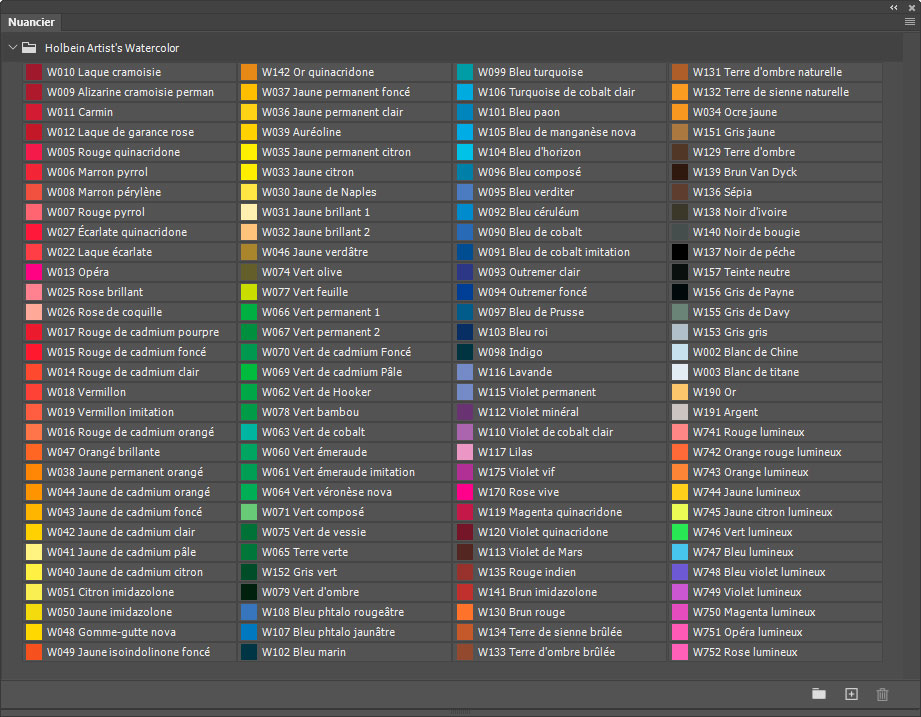Choose the W074 Vert olive swatch
This screenshot has width=921, height=717.
coord(249,272)
